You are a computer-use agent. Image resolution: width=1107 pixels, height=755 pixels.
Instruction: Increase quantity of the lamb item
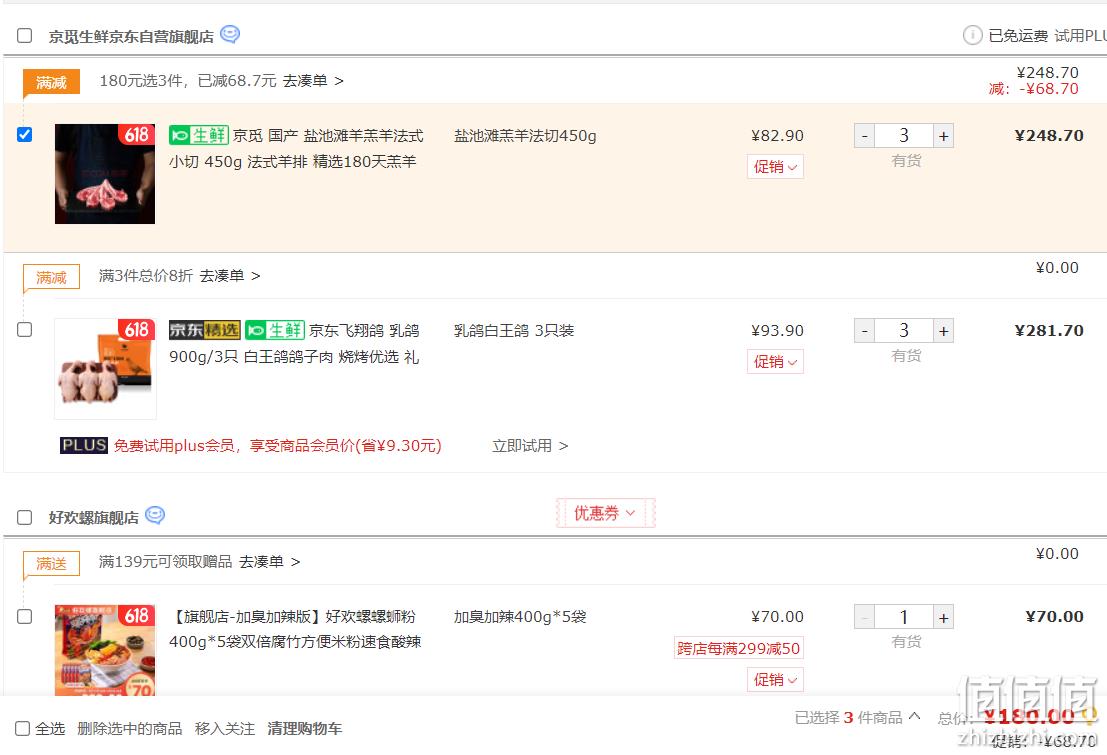point(943,136)
